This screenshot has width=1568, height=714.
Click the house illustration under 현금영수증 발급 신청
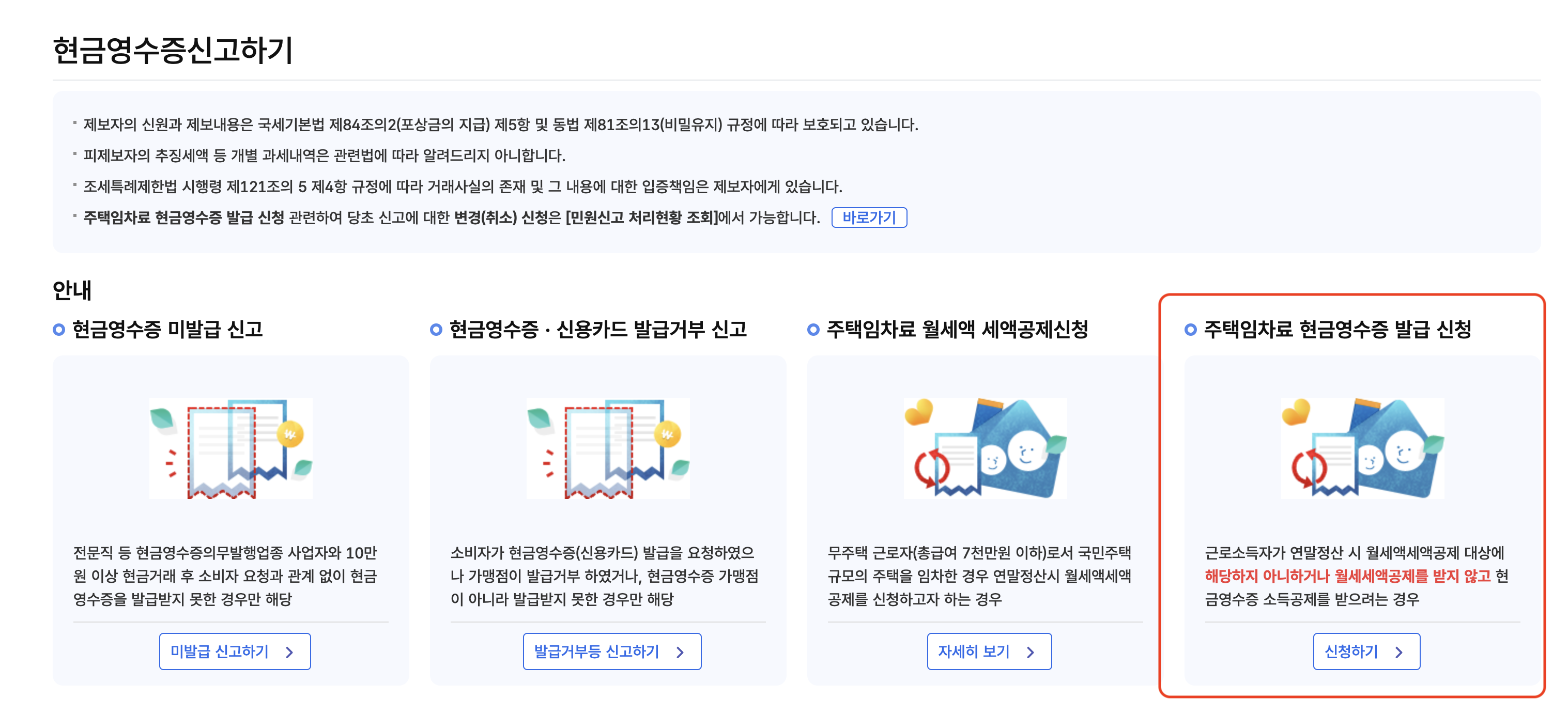[1362, 448]
